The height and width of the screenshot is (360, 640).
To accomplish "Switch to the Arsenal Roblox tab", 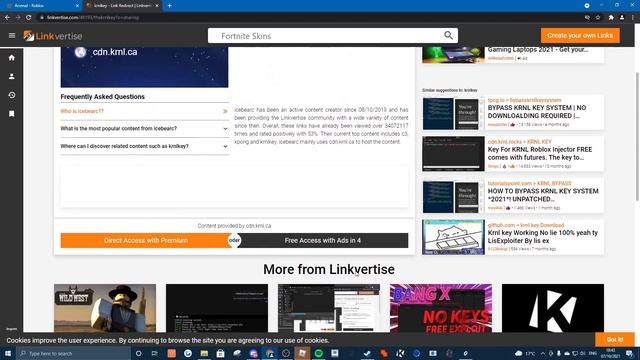I will click(41, 6).
